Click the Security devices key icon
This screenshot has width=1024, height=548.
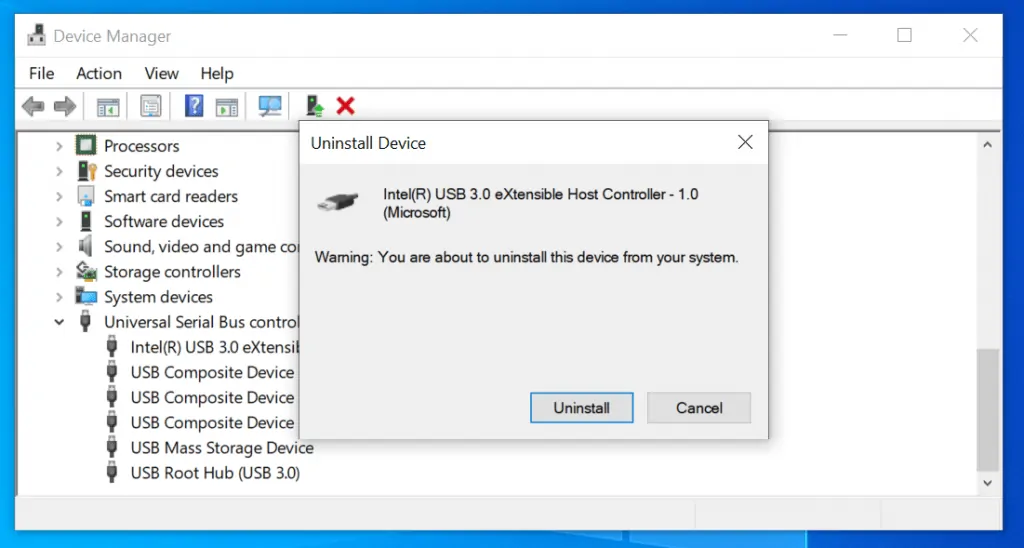(87, 171)
